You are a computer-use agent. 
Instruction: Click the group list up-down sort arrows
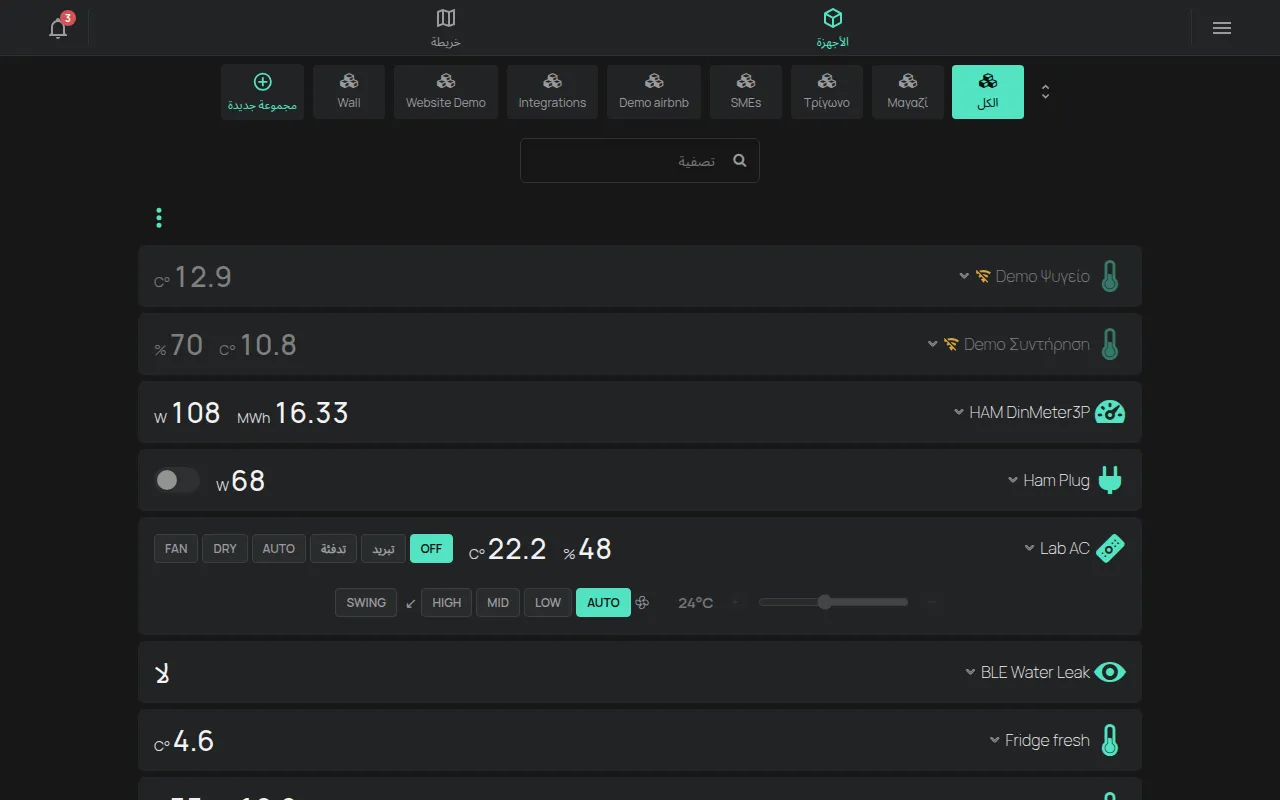coord(1045,92)
